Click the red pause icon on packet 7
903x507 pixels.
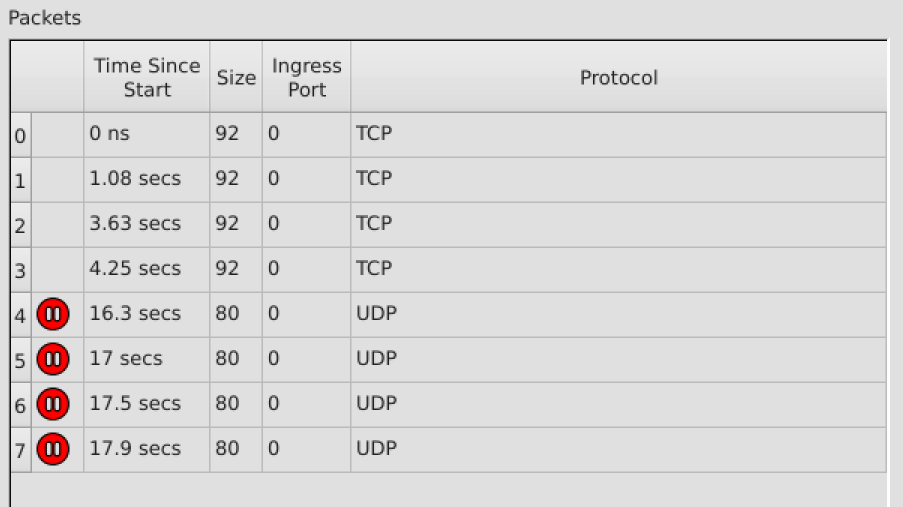tap(53, 450)
